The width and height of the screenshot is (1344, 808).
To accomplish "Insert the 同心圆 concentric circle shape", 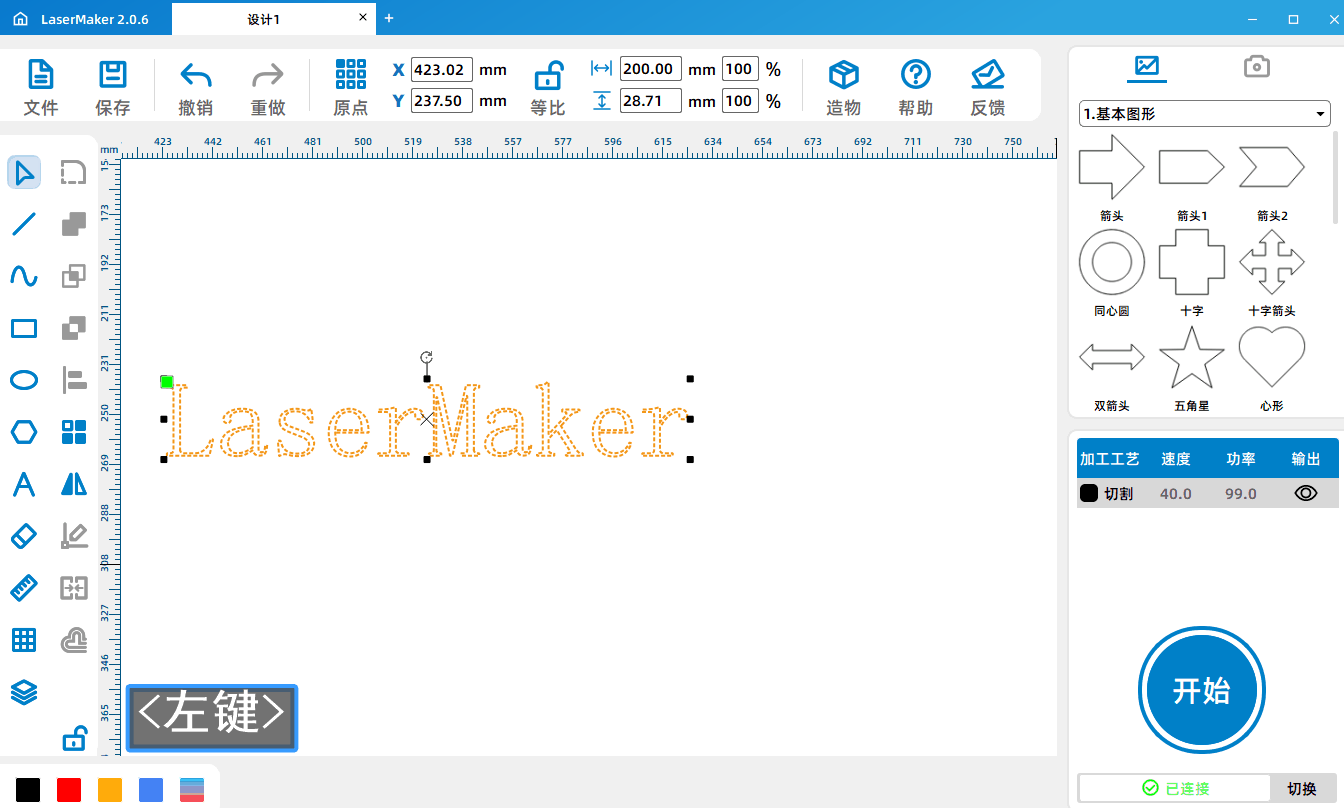I will coord(1112,262).
